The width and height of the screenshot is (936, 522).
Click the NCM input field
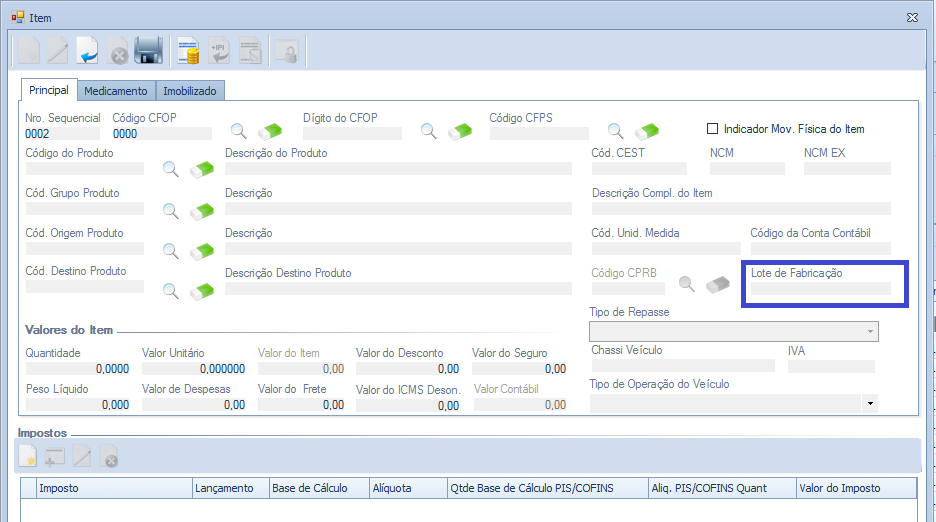click(x=747, y=168)
